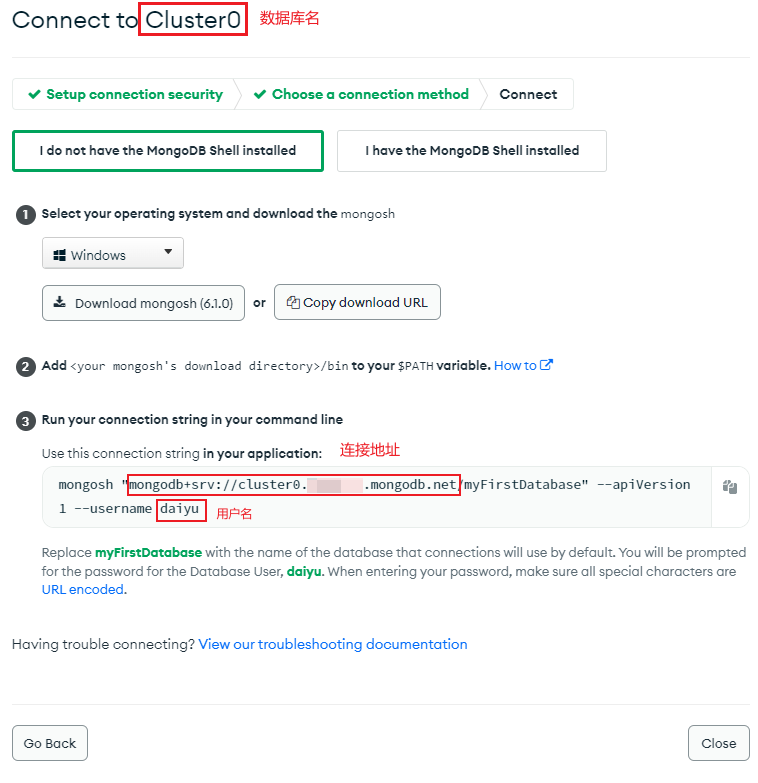The image size is (758, 783).
Task: Copy the connection string using clipboard icon
Action: [x=730, y=487]
